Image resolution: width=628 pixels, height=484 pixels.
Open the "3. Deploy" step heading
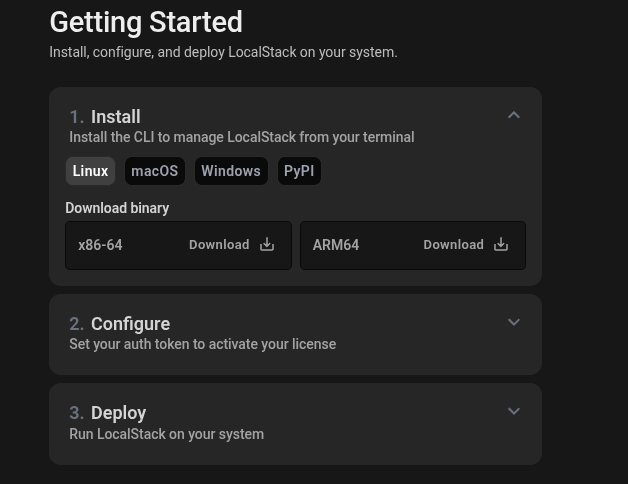108,413
